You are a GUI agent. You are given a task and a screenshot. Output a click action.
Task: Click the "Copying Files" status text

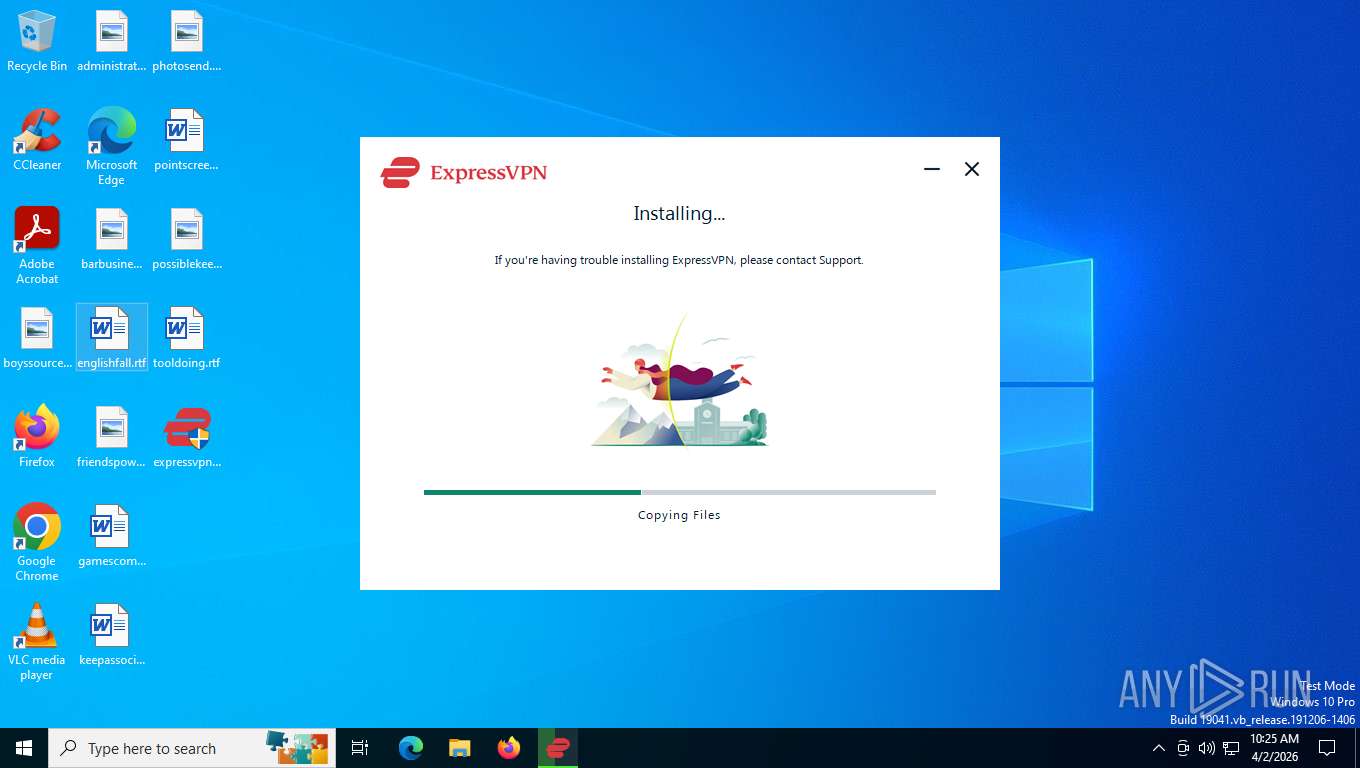pos(679,515)
